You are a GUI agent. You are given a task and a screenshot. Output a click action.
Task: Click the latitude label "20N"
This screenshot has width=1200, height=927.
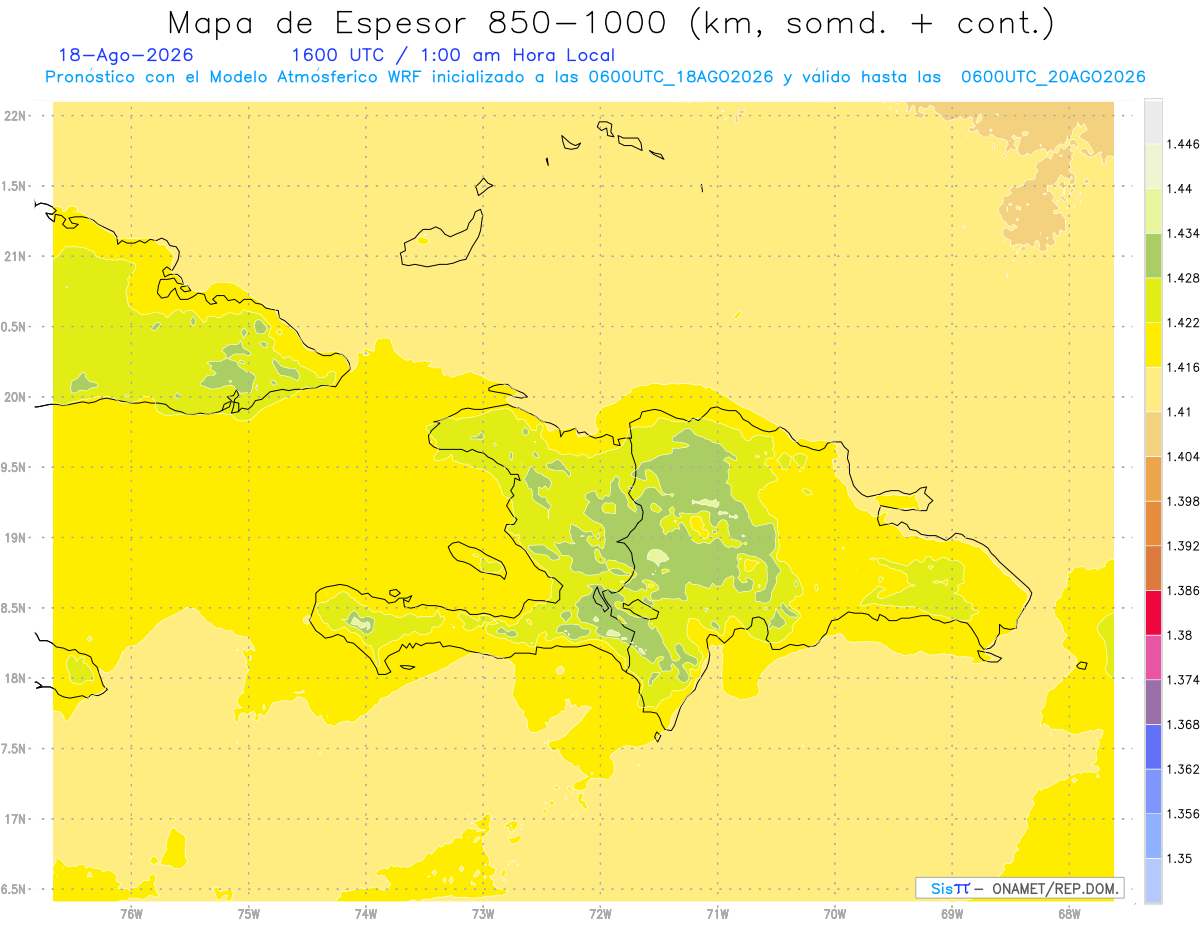pos(16,397)
